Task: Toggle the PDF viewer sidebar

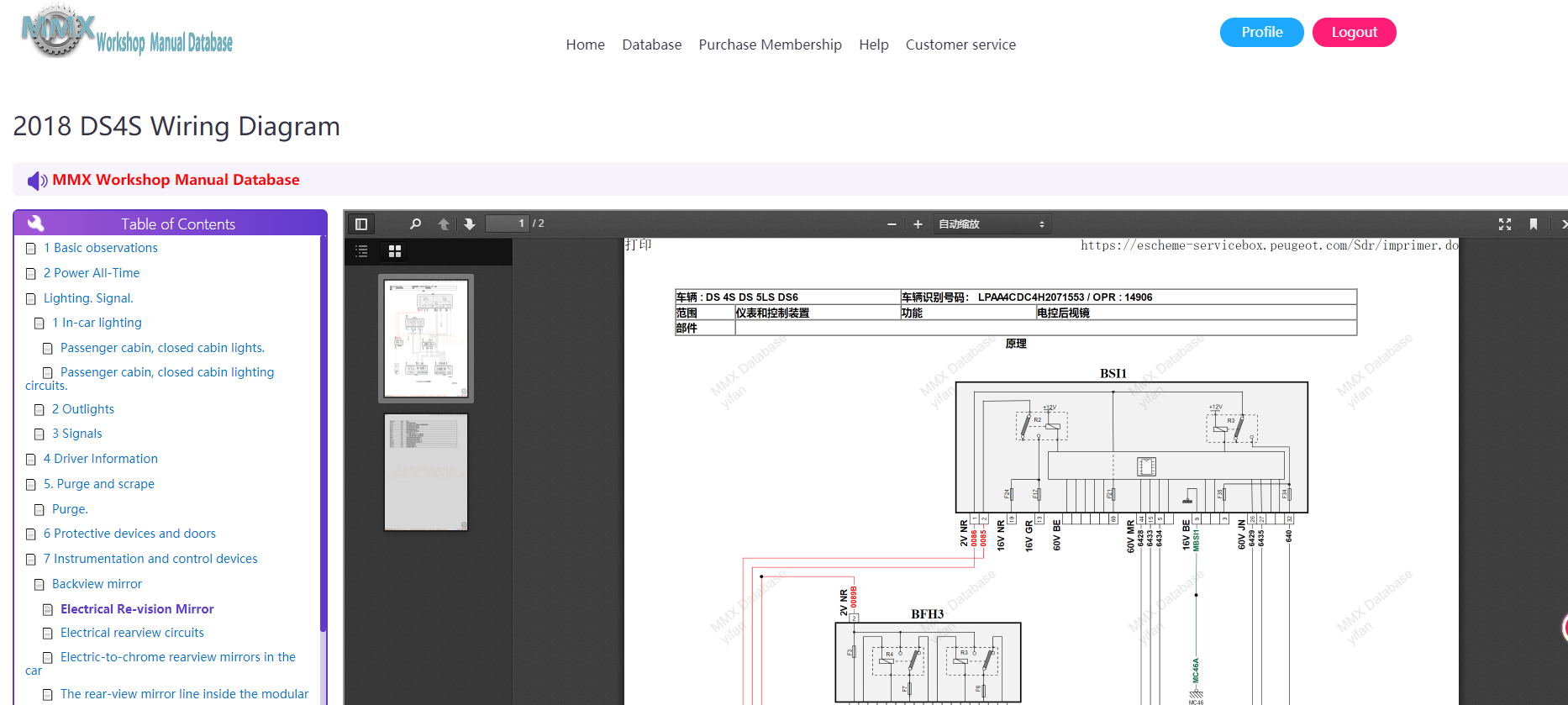Action: pyautogui.click(x=361, y=224)
